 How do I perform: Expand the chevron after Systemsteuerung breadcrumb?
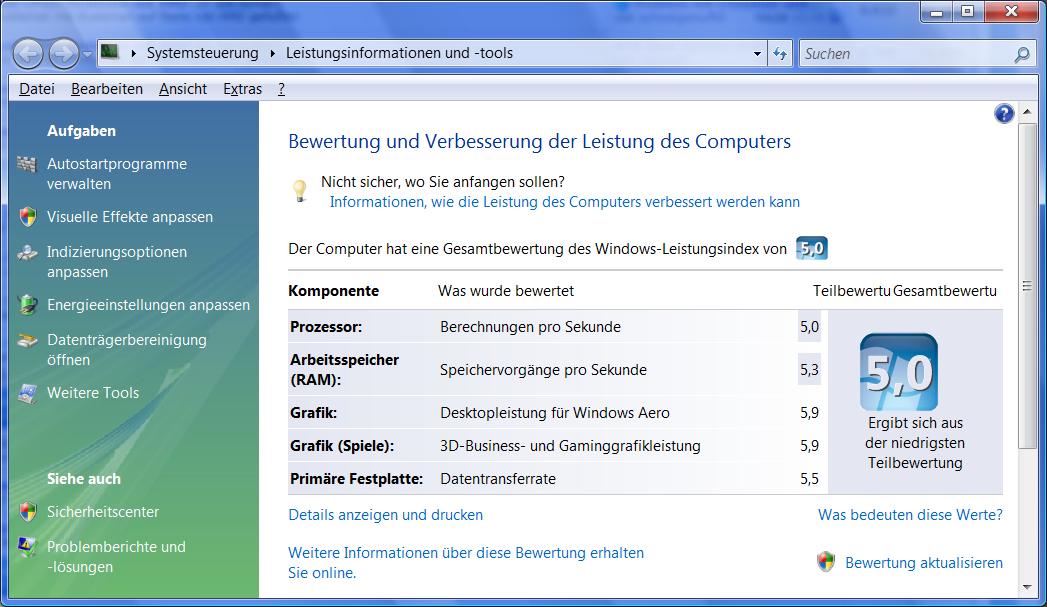click(272, 53)
